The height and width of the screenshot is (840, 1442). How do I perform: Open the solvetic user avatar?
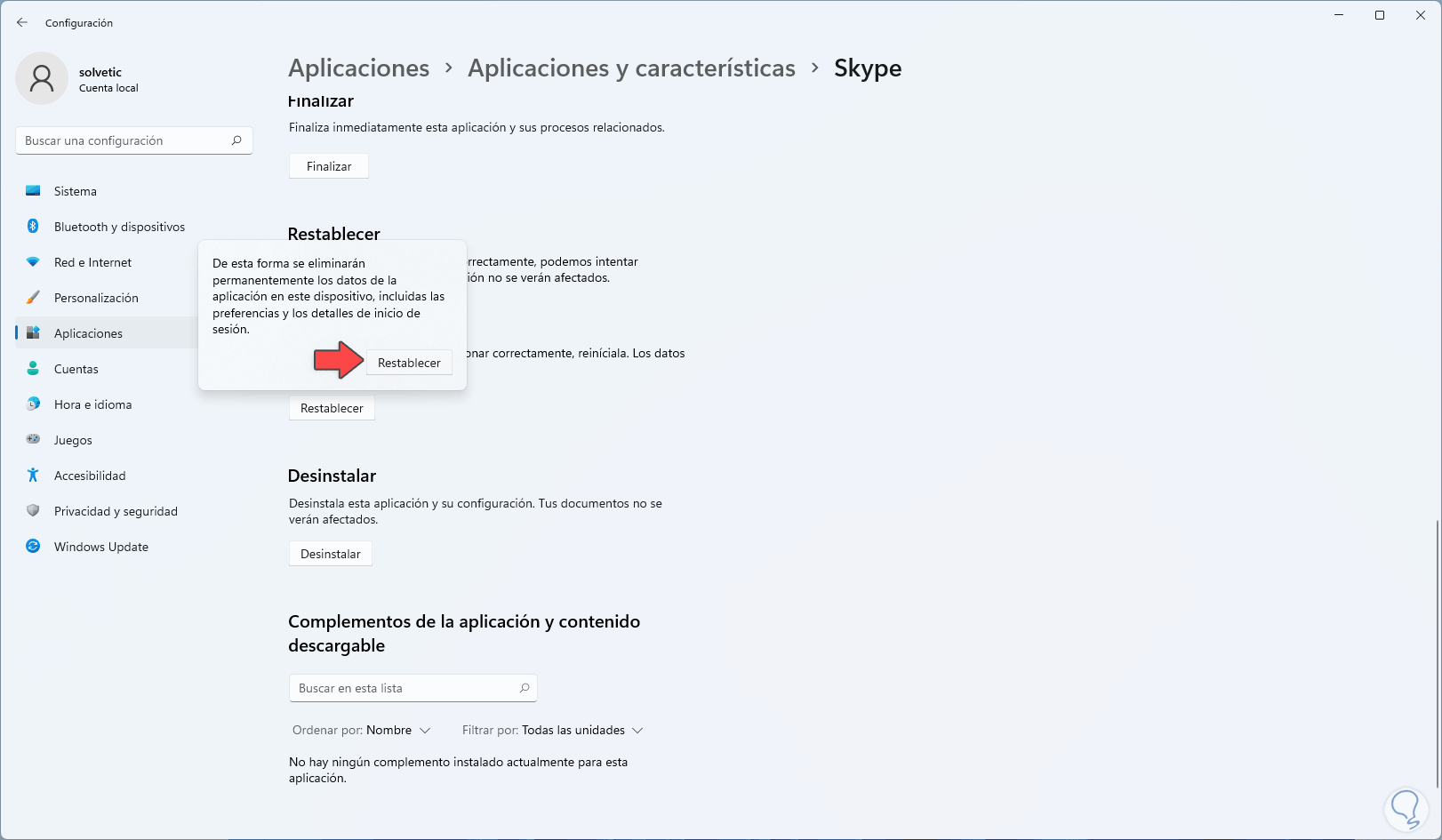tap(42, 78)
